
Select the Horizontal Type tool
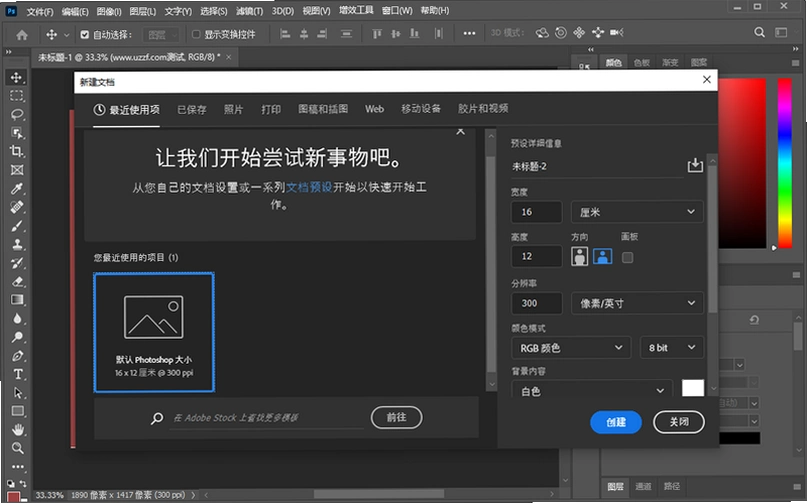click(x=16, y=374)
